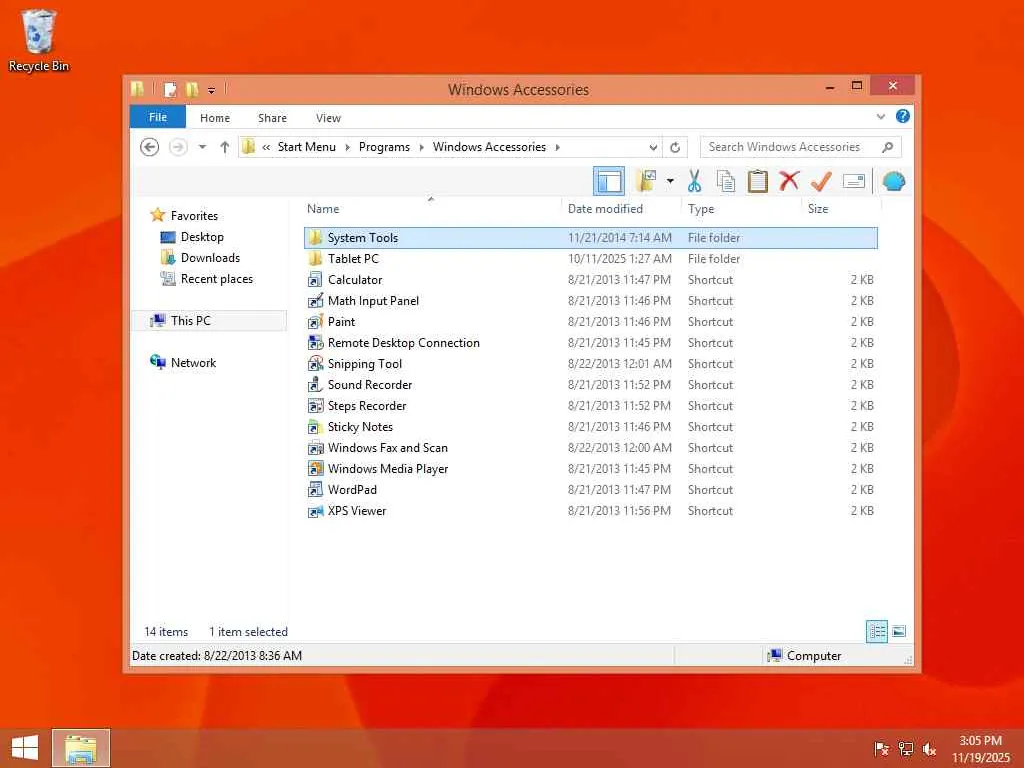Image resolution: width=1024 pixels, height=768 pixels.
Task: Go back with the Back arrow
Action: 150,147
